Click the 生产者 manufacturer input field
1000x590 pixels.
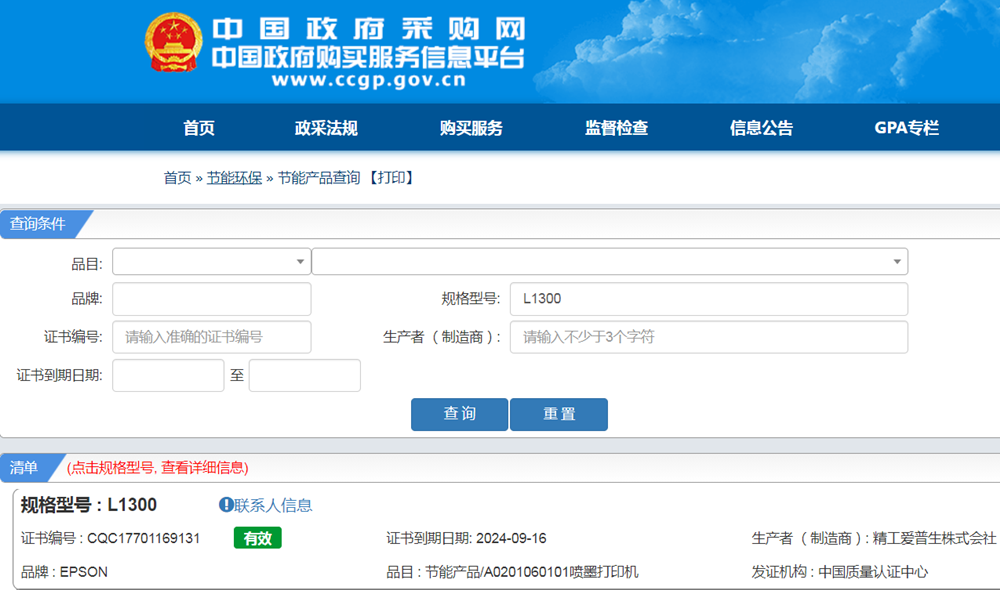[x=708, y=337]
